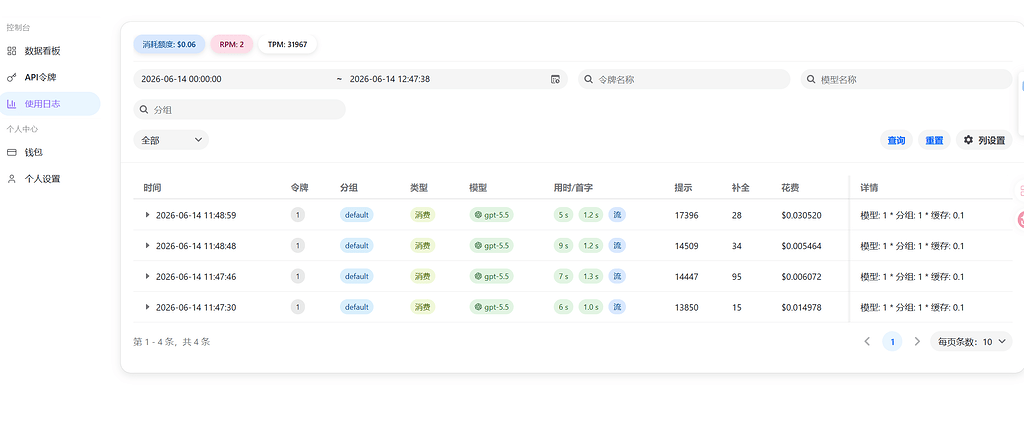Go to next page arrow

pos(917,341)
